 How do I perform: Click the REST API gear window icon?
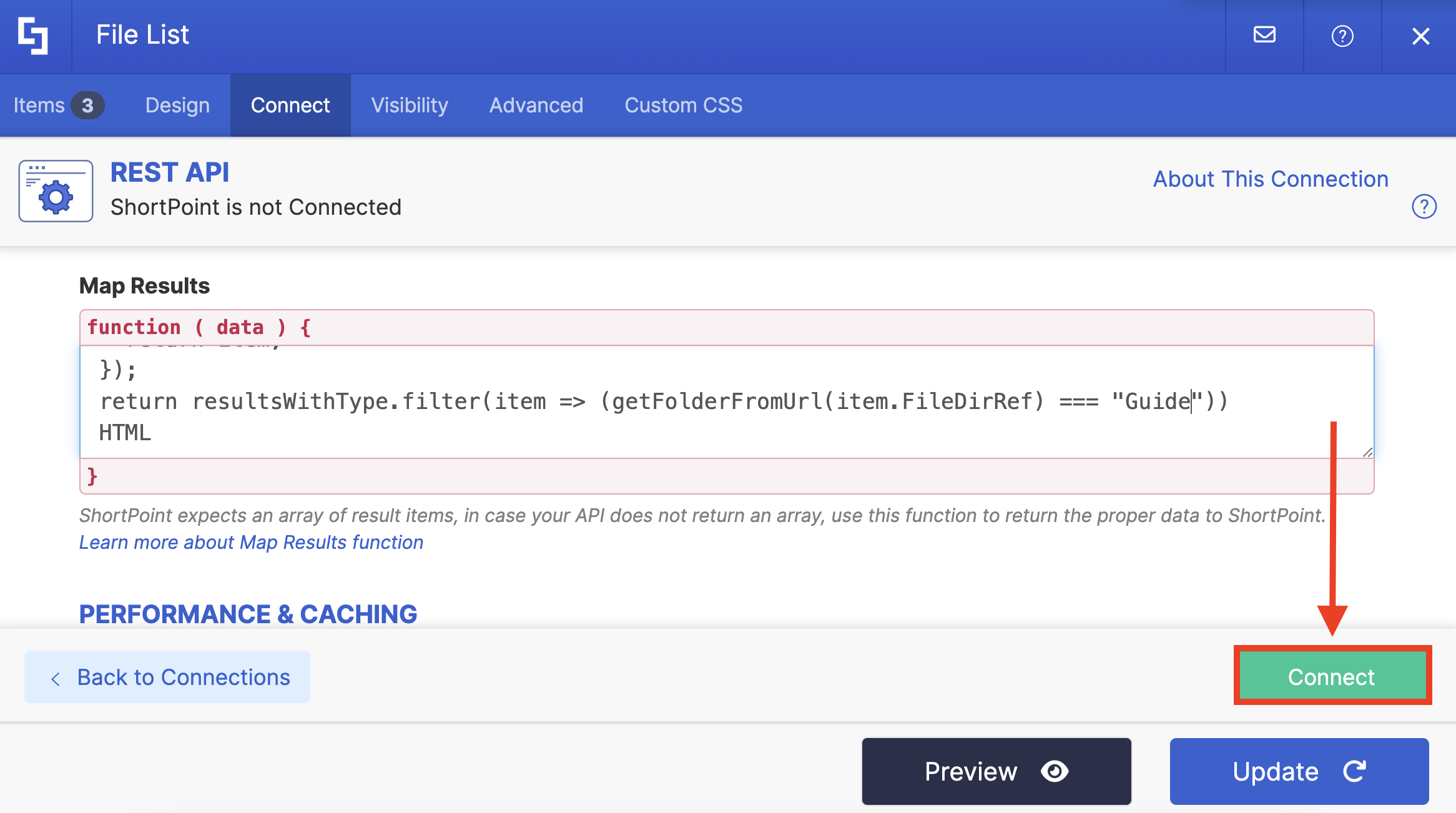[x=56, y=191]
